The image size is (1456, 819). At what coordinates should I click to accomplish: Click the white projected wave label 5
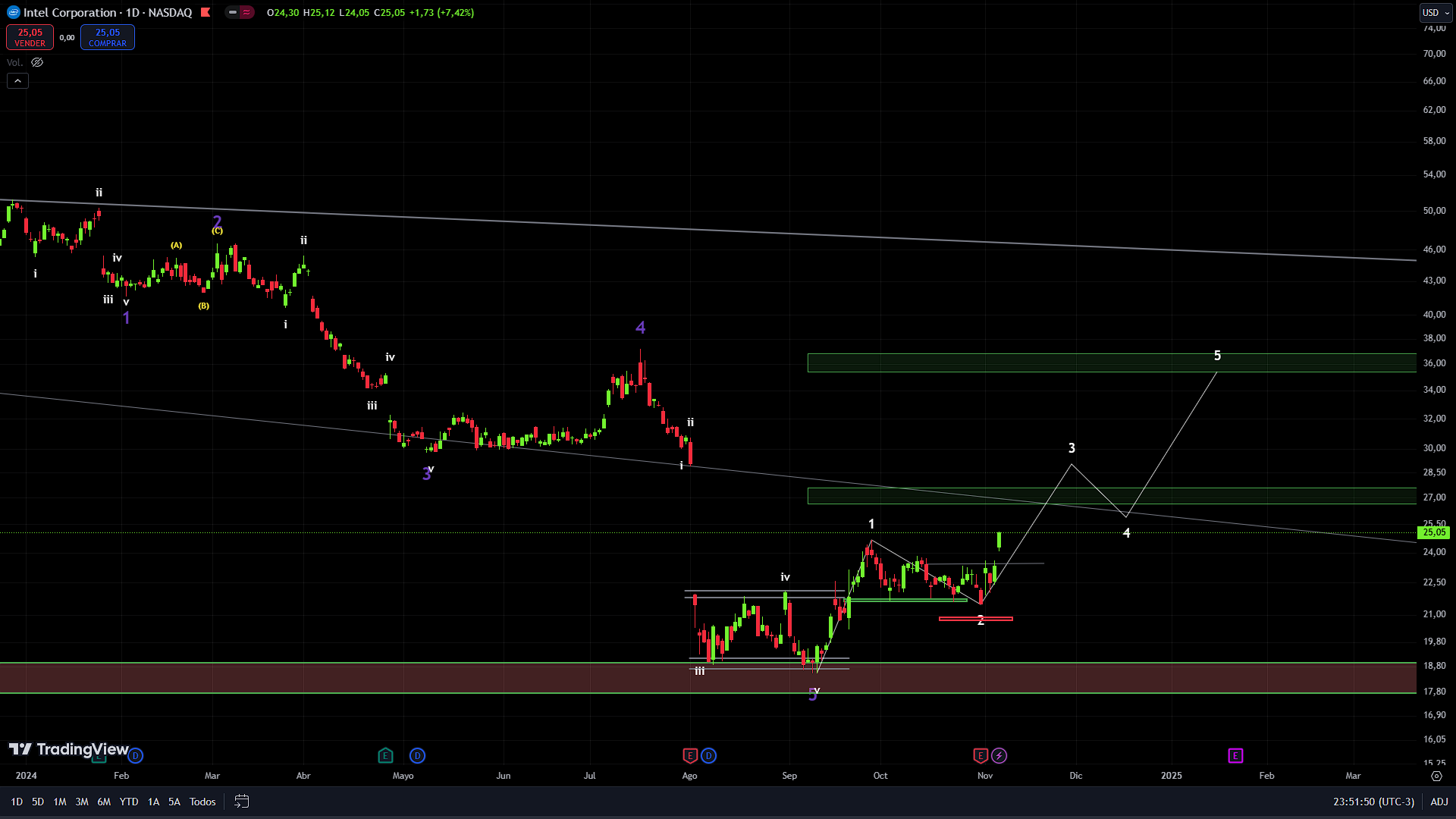1217,356
